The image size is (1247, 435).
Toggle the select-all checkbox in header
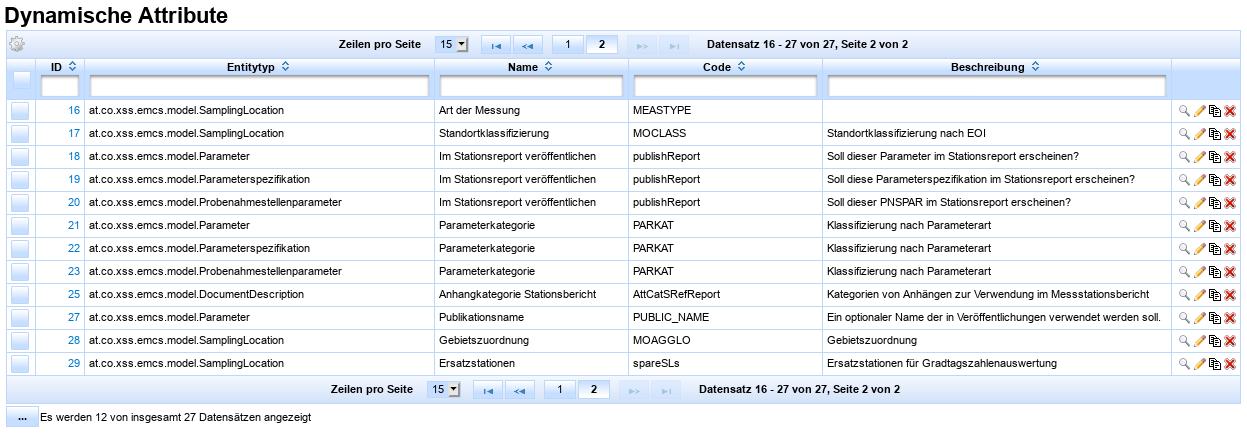click(21, 79)
